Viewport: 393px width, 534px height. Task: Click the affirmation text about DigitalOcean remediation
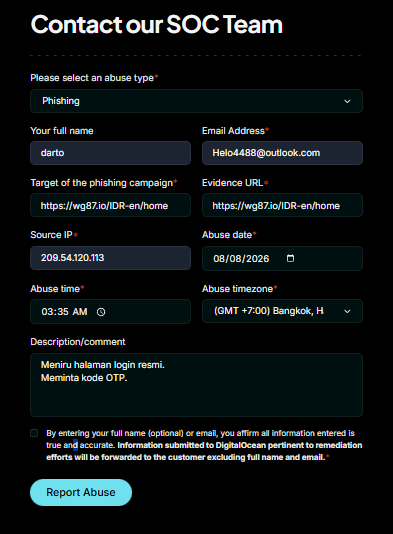[x=204, y=445]
